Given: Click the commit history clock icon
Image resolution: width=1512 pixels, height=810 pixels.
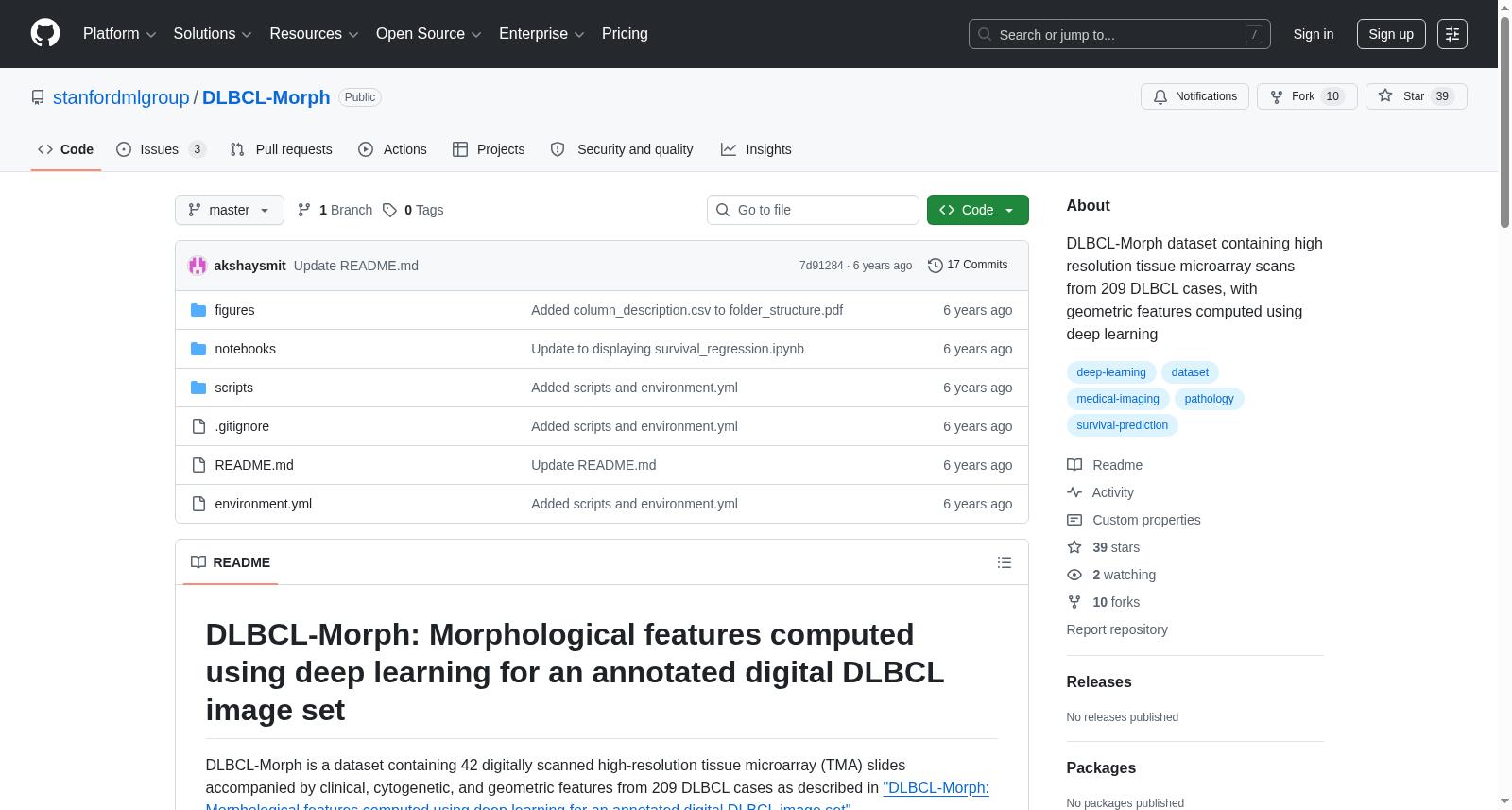Looking at the screenshot, I should click(x=936, y=266).
